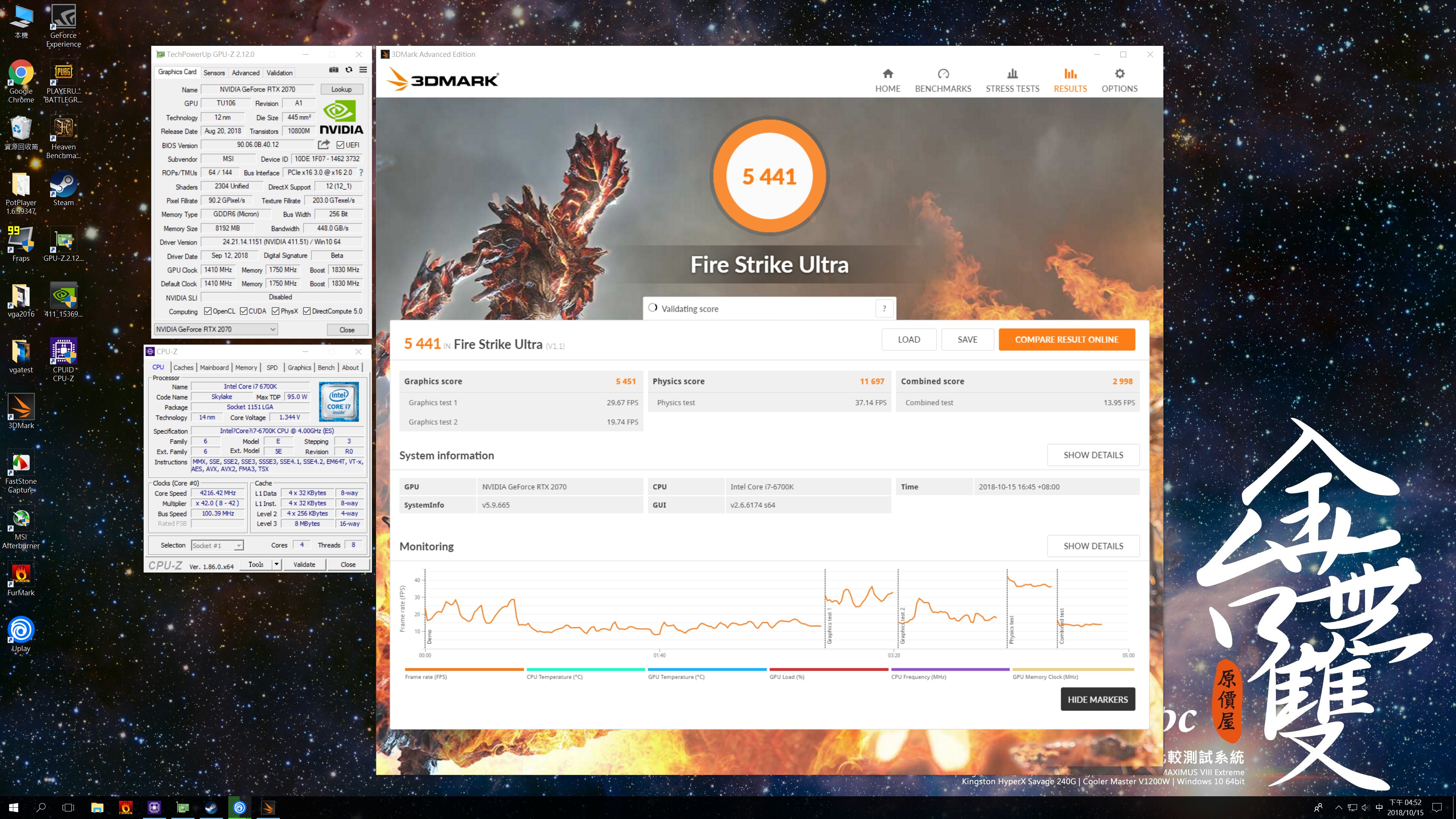The image size is (1456, 819).
Task: Open the RESULTS tab in 3DMark
Action: click(1070, 81)
